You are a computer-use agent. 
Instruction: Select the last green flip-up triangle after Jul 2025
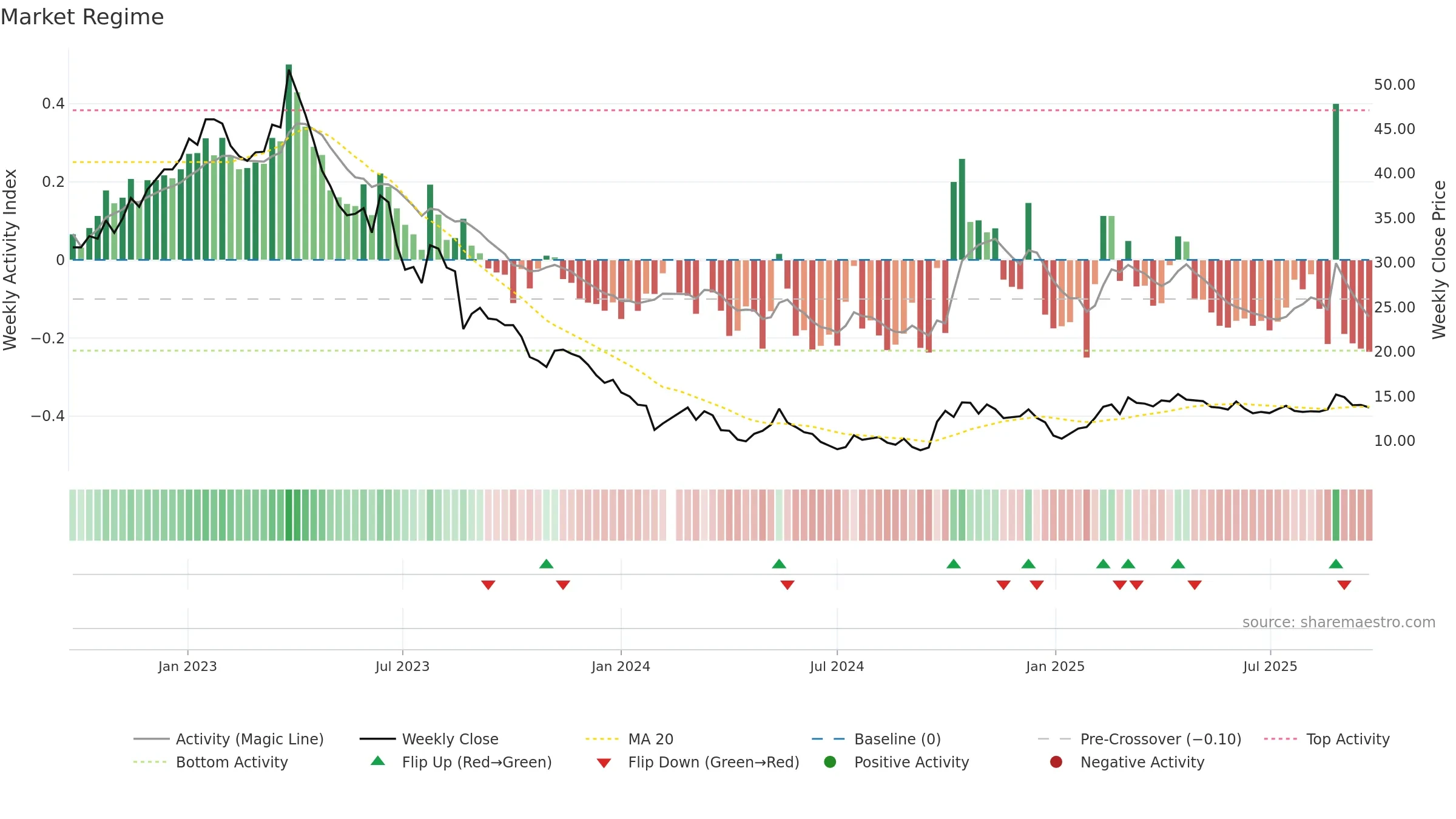[x=1336, y=564]
